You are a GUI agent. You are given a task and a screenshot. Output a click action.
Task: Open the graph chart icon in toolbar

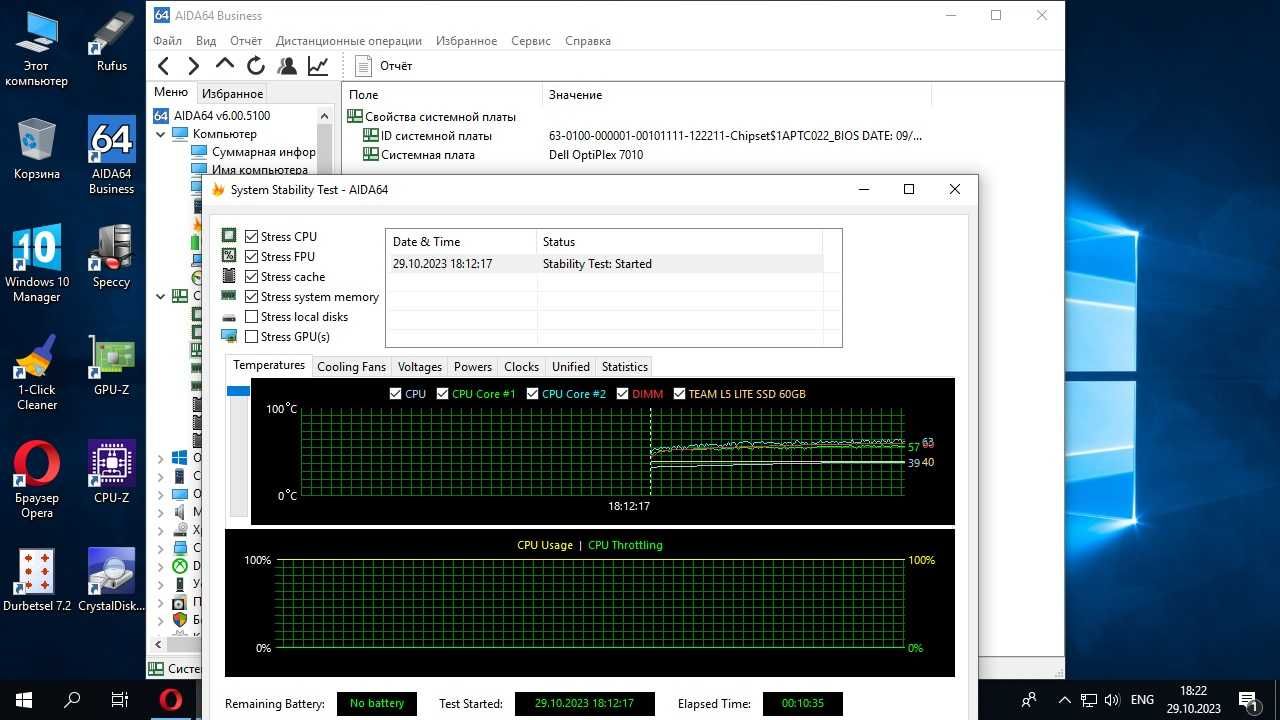tap(318, 66)
